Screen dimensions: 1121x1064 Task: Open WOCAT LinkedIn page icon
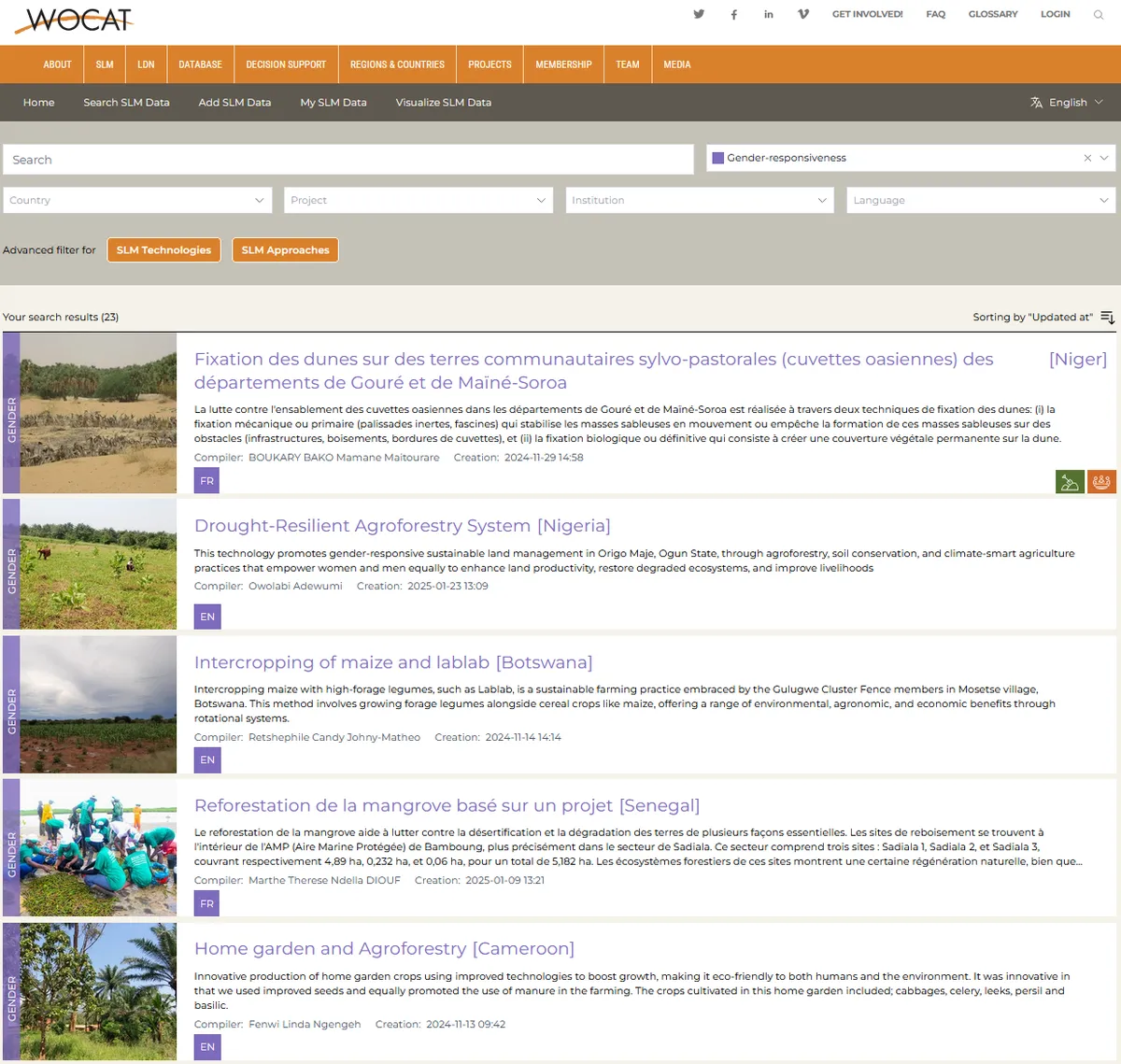click(769, 14)
